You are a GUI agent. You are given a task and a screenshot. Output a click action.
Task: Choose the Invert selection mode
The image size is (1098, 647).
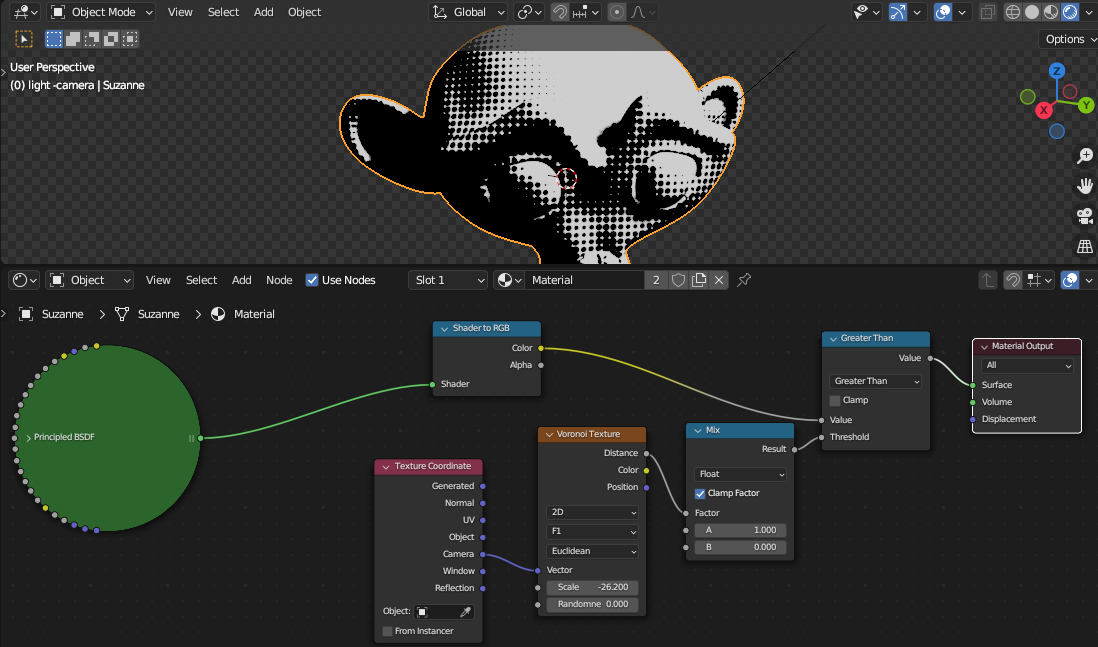coord(111,39)
